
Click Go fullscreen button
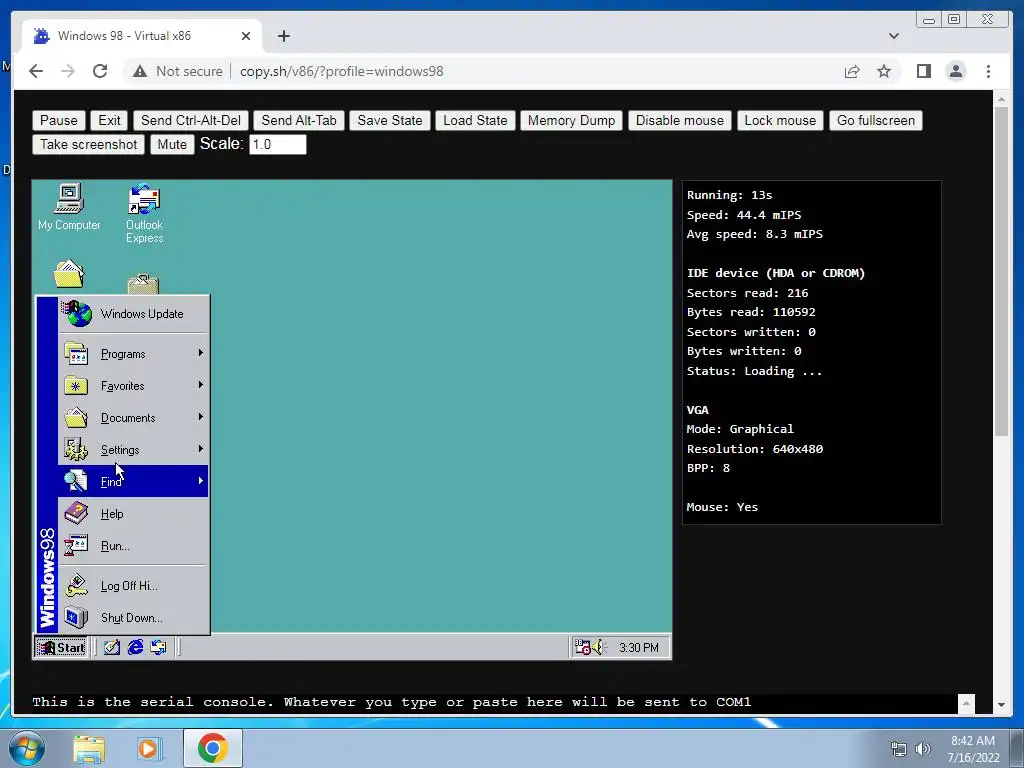[876, 120]
